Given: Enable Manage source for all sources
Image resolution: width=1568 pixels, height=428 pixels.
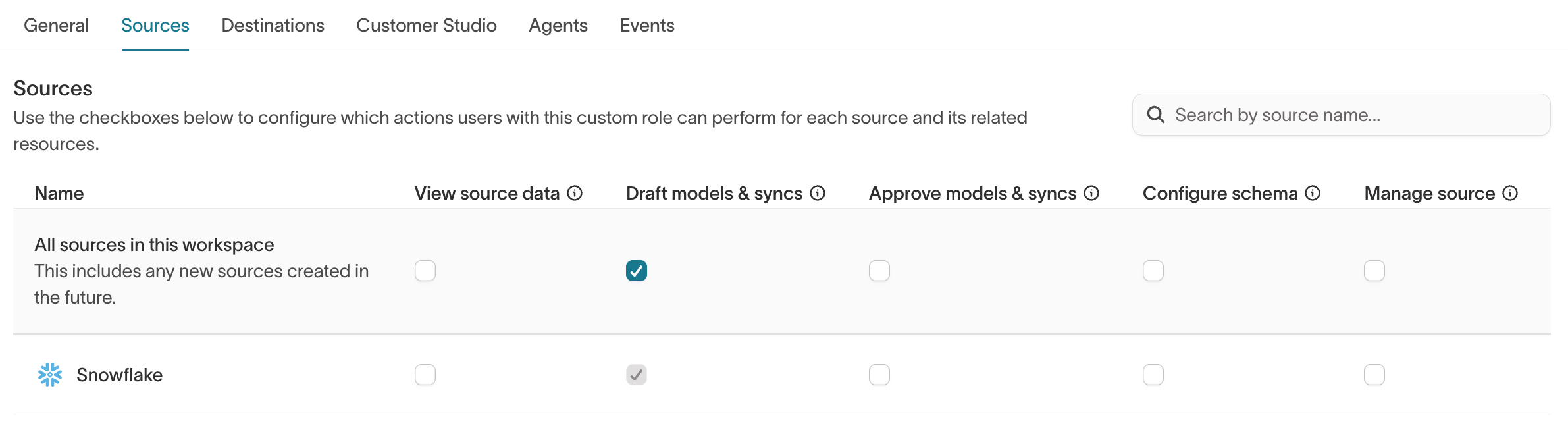Looking at the screenshot, I should tap(1374, 271).
